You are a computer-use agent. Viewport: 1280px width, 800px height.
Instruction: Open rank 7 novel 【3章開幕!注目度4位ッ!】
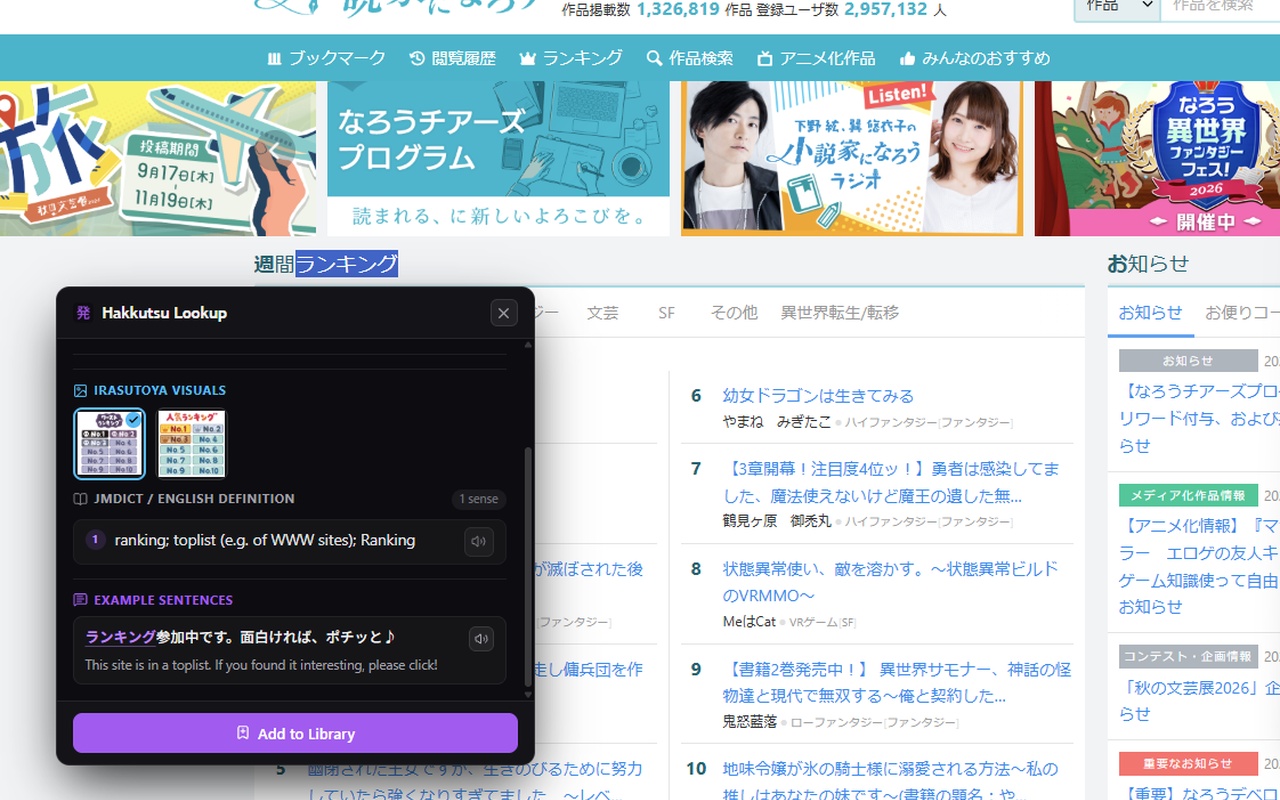tap(891, 482)
